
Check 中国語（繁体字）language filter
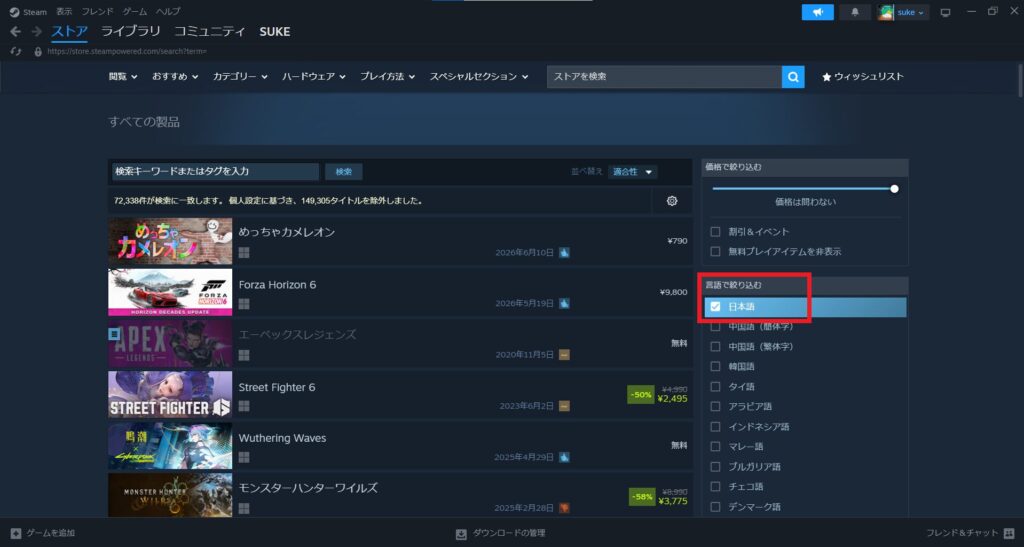coord(715,347)
